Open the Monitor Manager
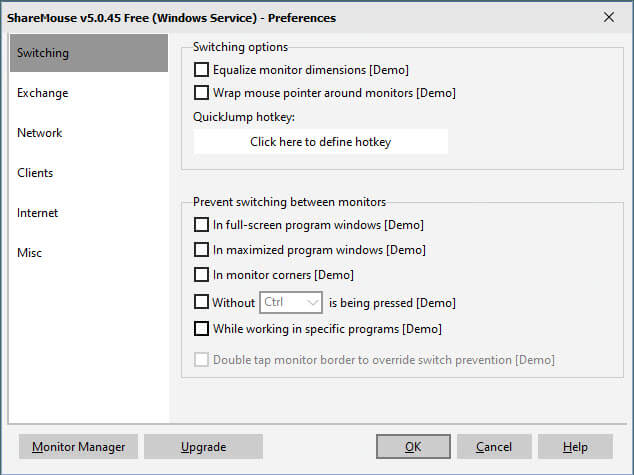The height and width of the screenshot is (475, 634). [78, 447]
